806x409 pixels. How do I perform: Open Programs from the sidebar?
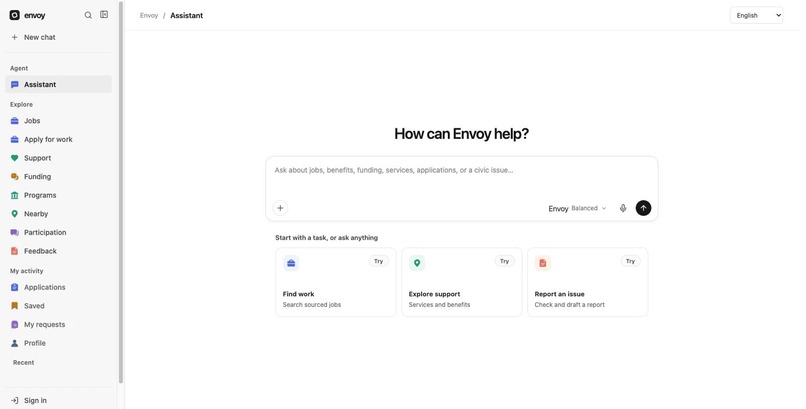pos(59,195)
